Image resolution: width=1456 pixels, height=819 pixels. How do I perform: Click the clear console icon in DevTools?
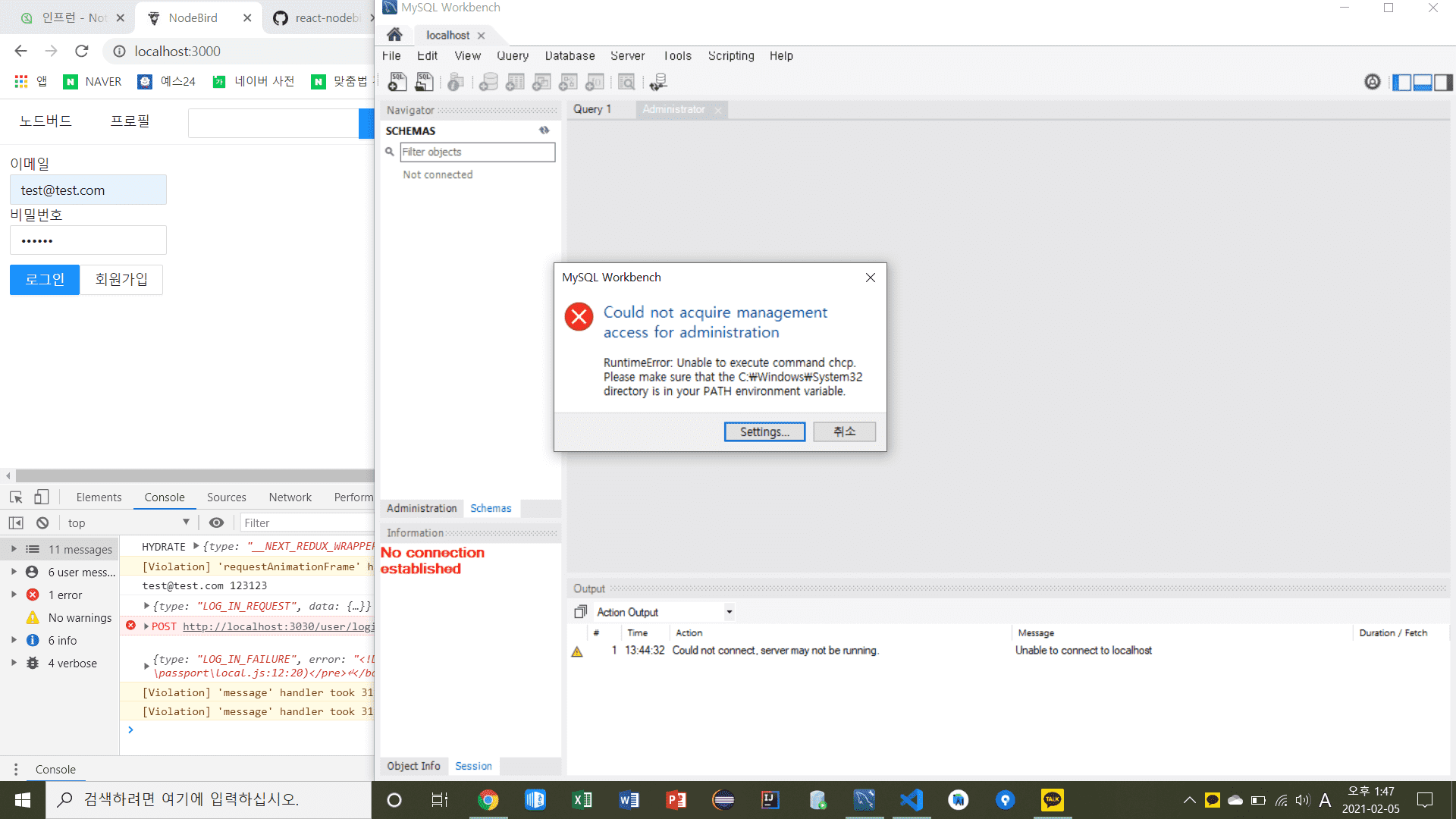click(x=42, y=522)
